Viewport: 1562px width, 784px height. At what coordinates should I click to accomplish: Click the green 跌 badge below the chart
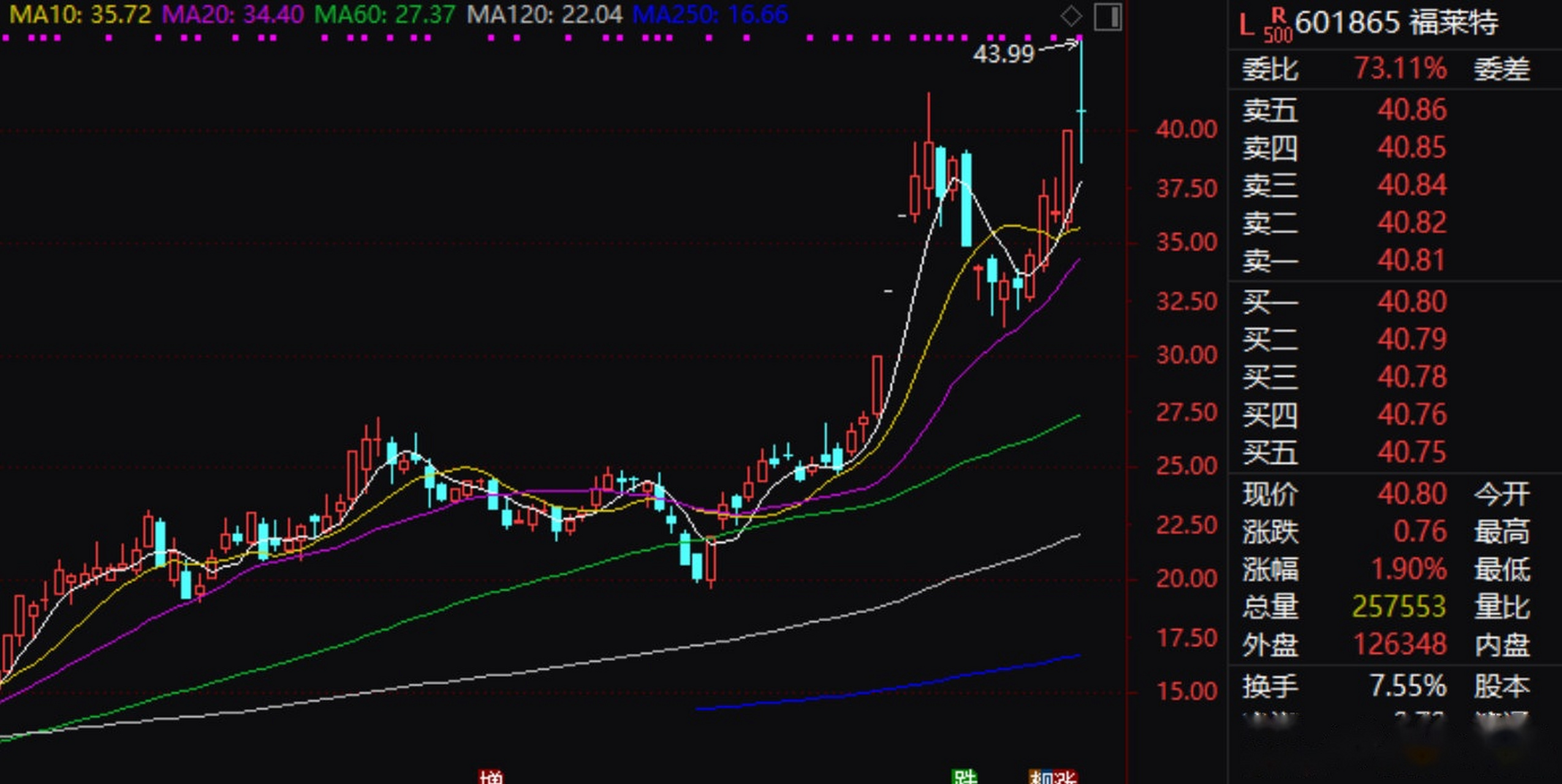pos(965,777)
